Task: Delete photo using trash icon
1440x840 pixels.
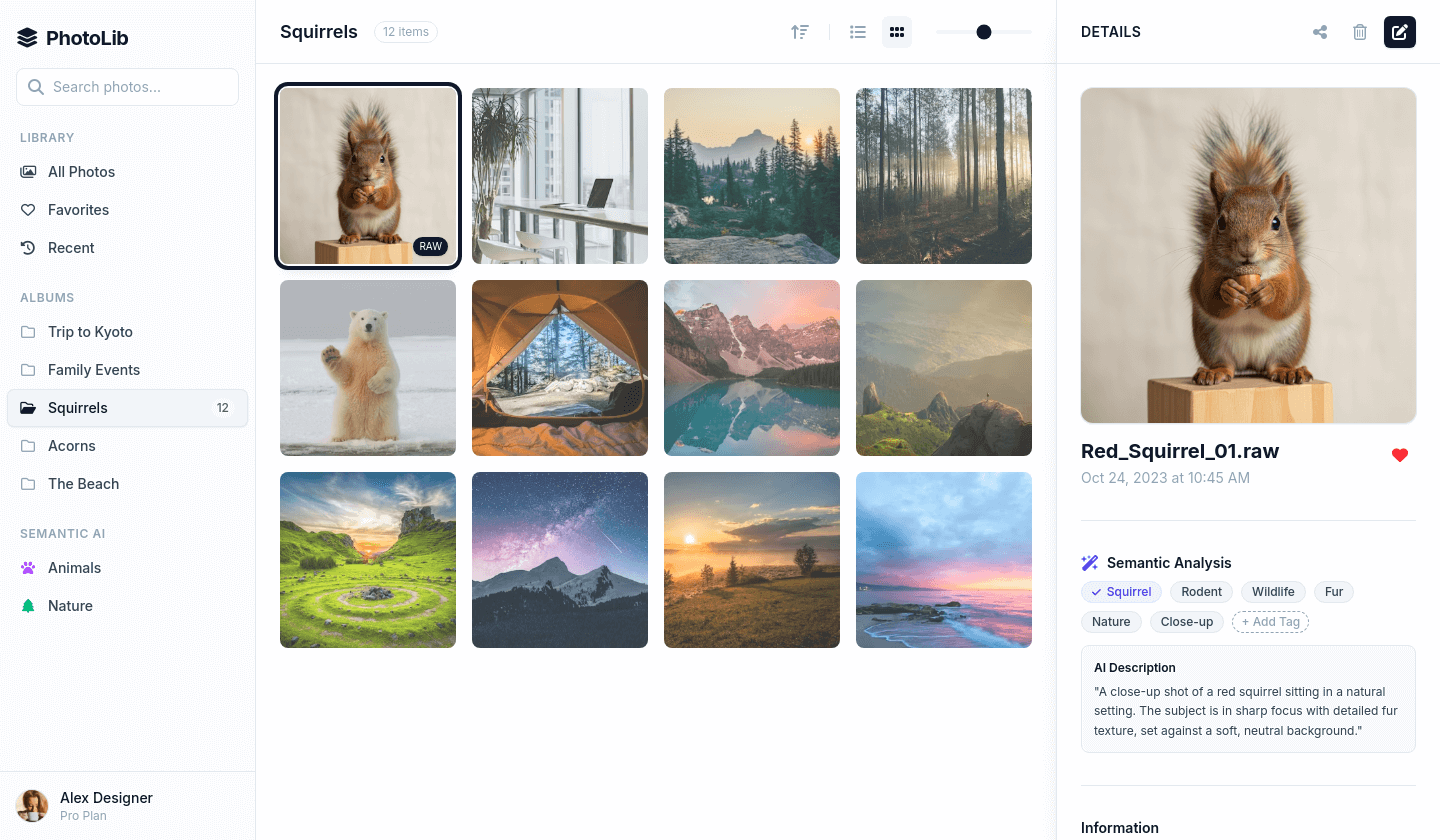Action: pyautogui.click(x=1360, y=32)
